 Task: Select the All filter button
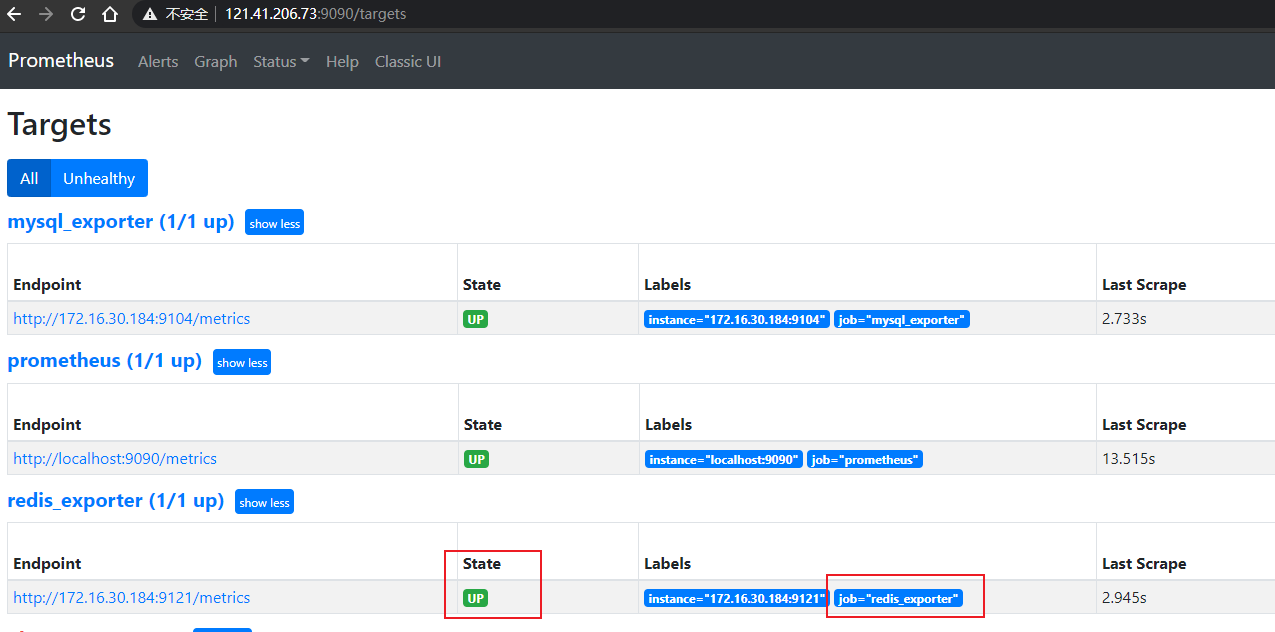click(x=29, y=178)
